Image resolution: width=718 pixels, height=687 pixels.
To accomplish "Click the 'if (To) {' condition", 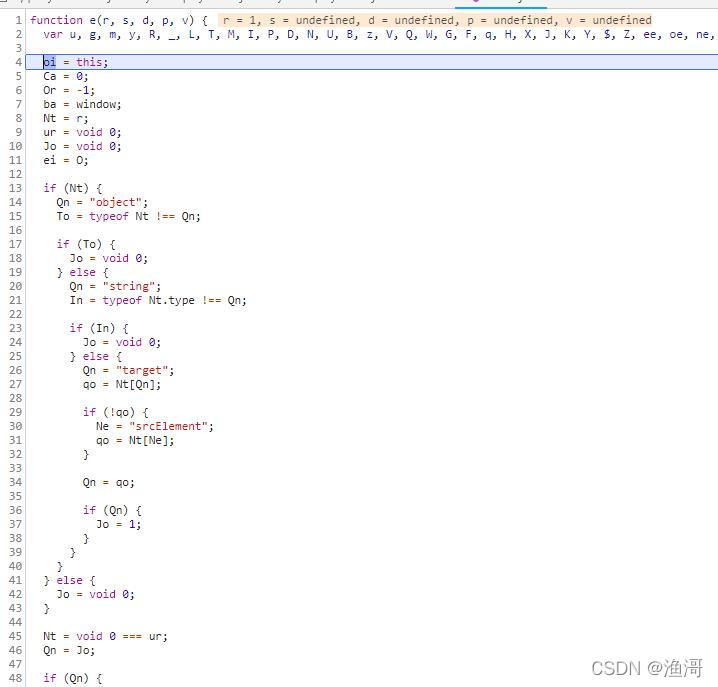I will [x=86, y=244].
